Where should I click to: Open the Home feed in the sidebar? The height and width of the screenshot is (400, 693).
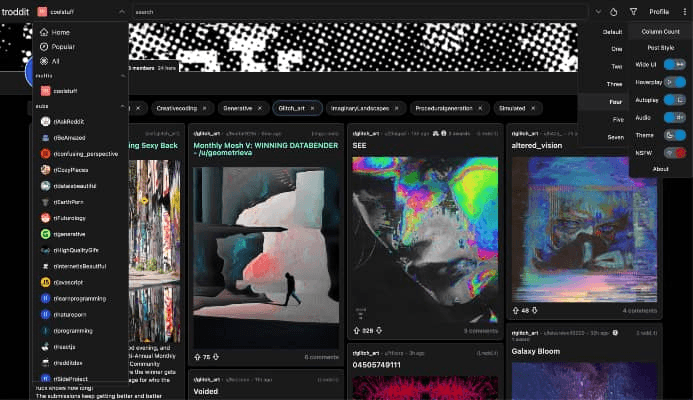point(55,32)
